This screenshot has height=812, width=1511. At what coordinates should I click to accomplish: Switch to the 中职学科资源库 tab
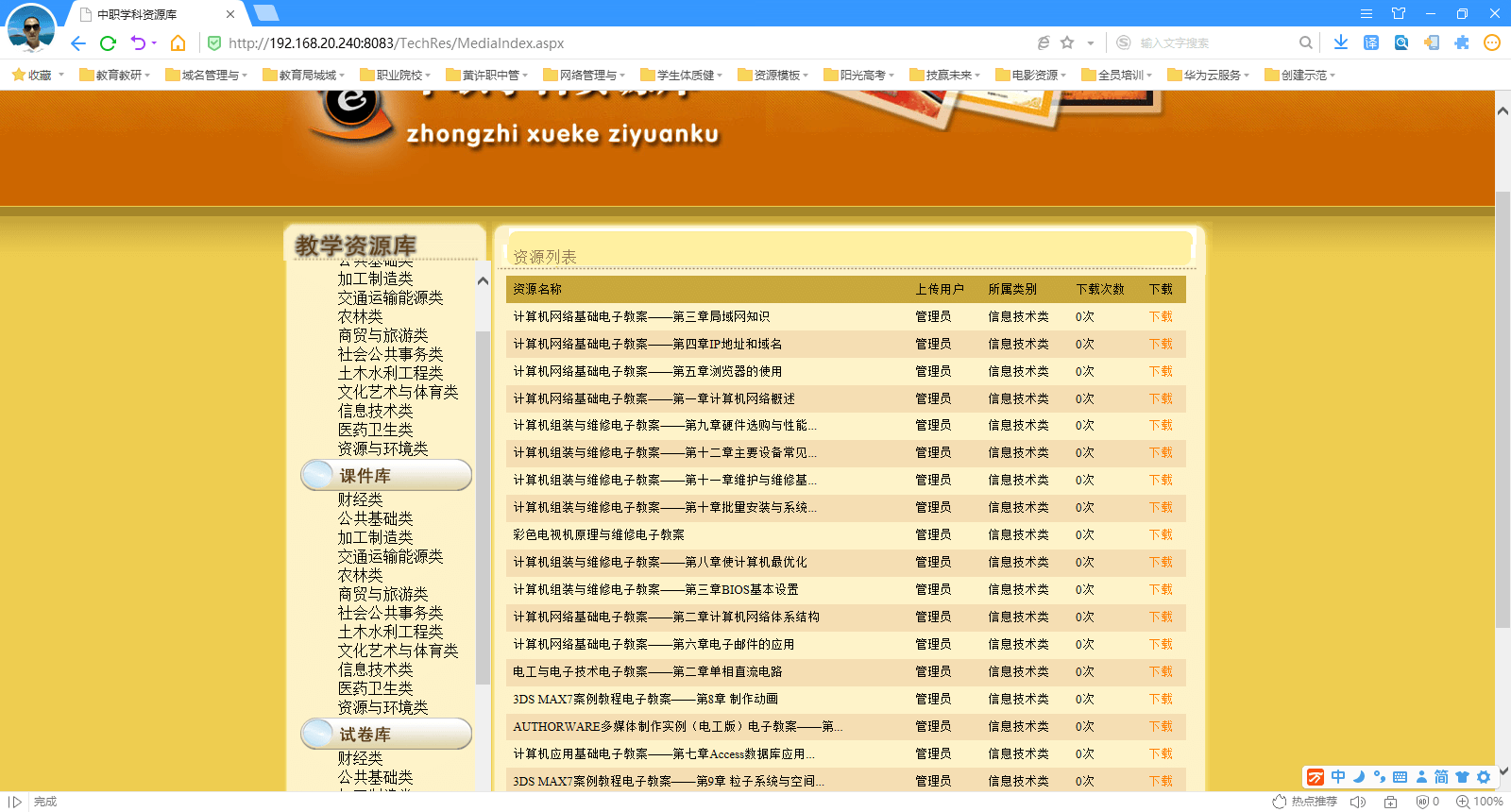coord(151,14)
